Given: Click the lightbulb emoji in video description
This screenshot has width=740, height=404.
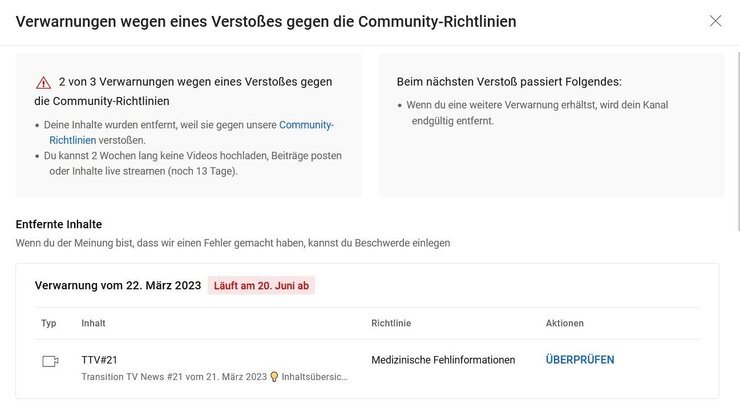Looking at the screenshot, I should [x=274, y=377].
